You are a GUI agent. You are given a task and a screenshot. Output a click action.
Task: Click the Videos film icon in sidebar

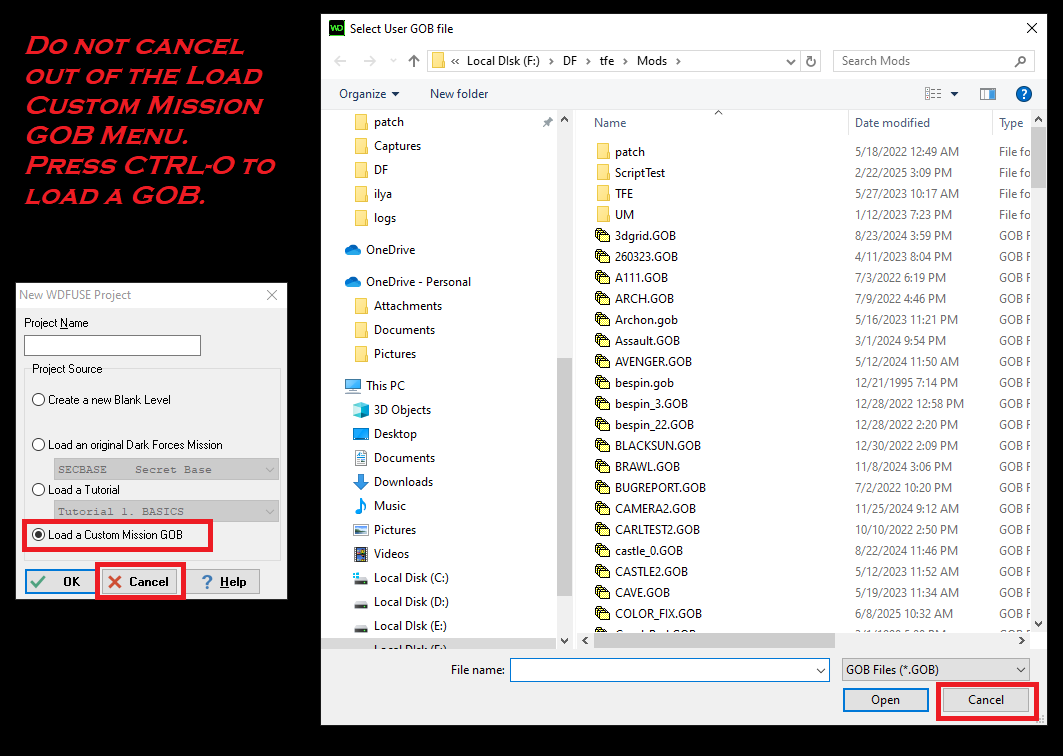tap(361, 554)
